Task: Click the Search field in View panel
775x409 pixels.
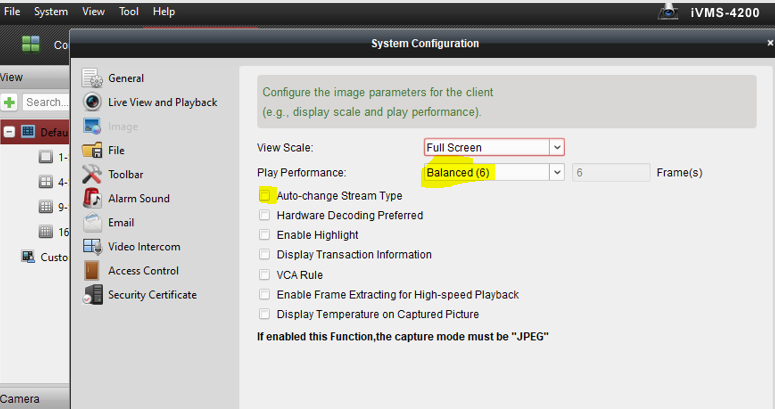Action: tap(45, 102)
